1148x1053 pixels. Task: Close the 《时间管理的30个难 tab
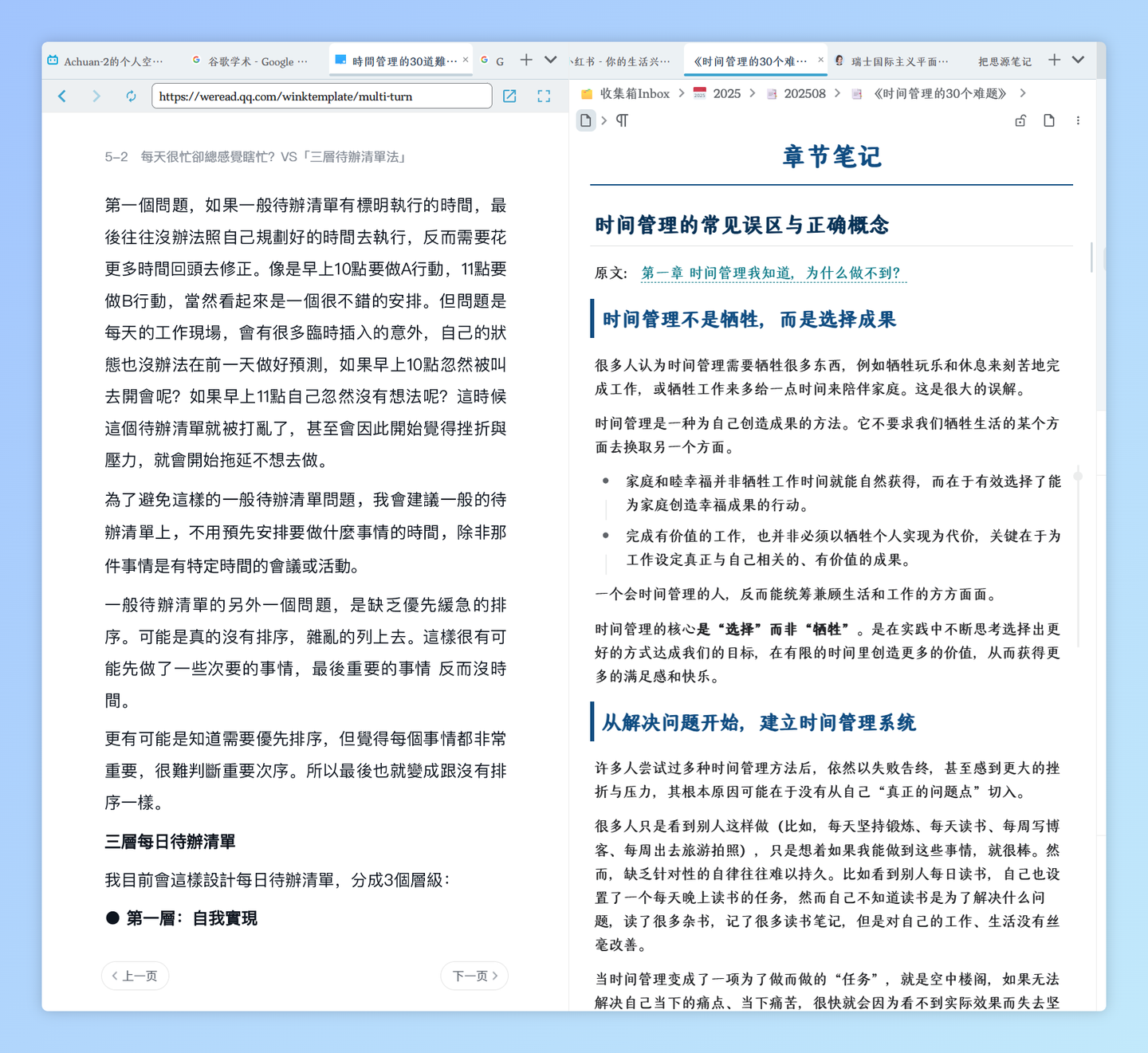(820, 60)
